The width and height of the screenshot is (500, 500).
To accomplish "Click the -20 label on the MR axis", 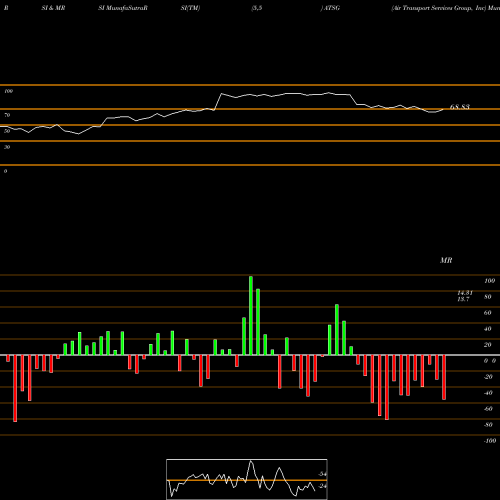I will (488, 377).
